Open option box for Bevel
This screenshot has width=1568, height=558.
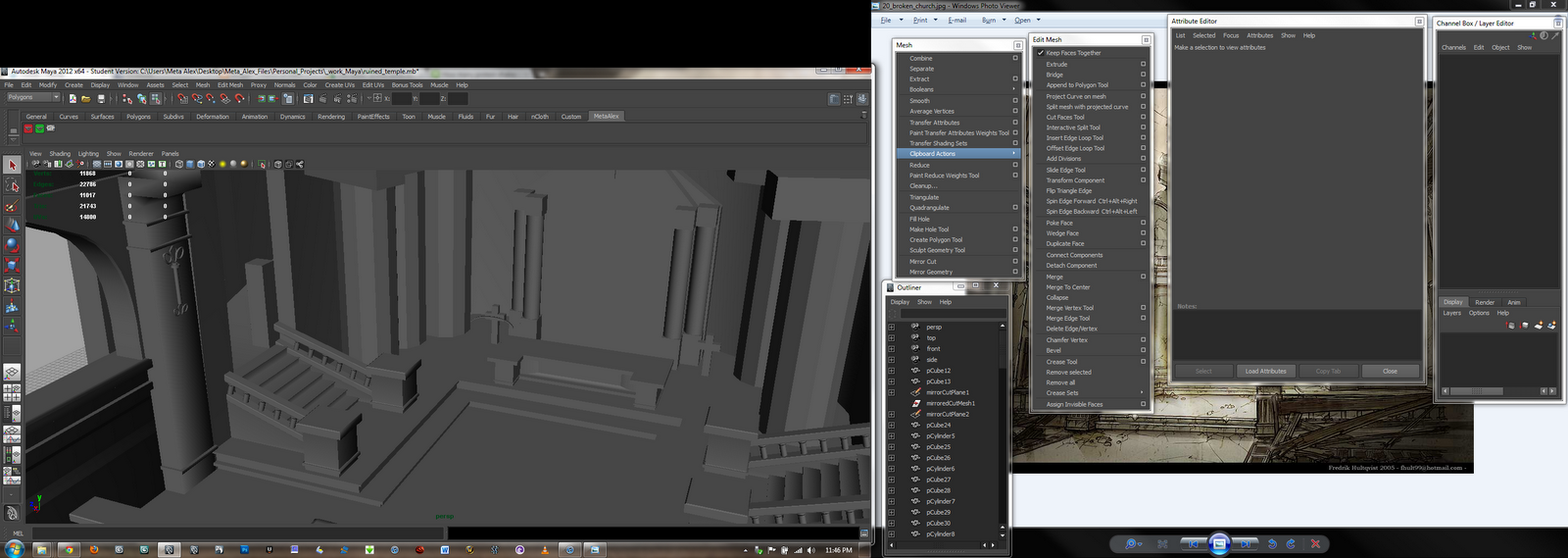pos(1143,350)
